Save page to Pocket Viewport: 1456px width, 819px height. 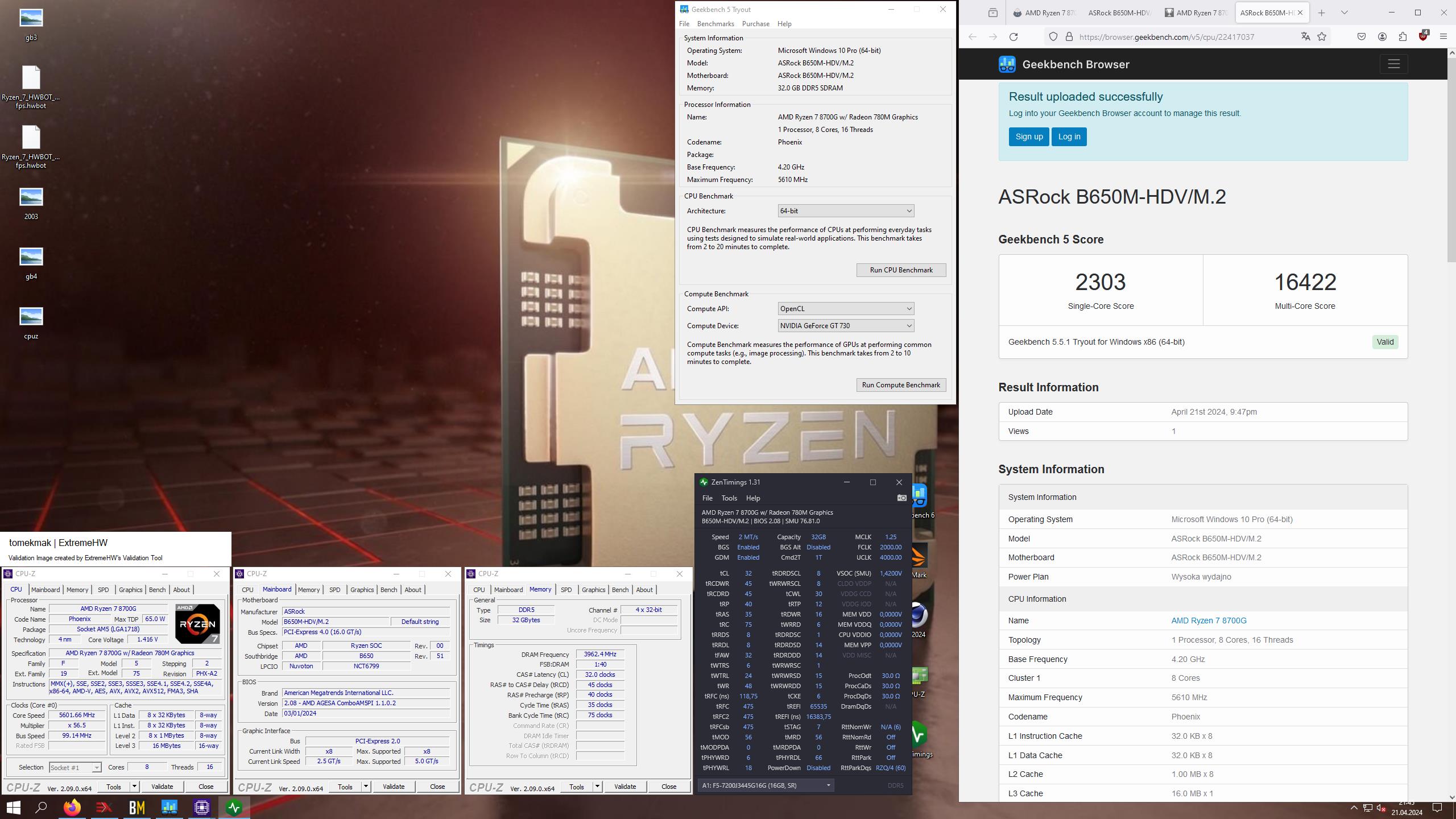coord(1362,36)
